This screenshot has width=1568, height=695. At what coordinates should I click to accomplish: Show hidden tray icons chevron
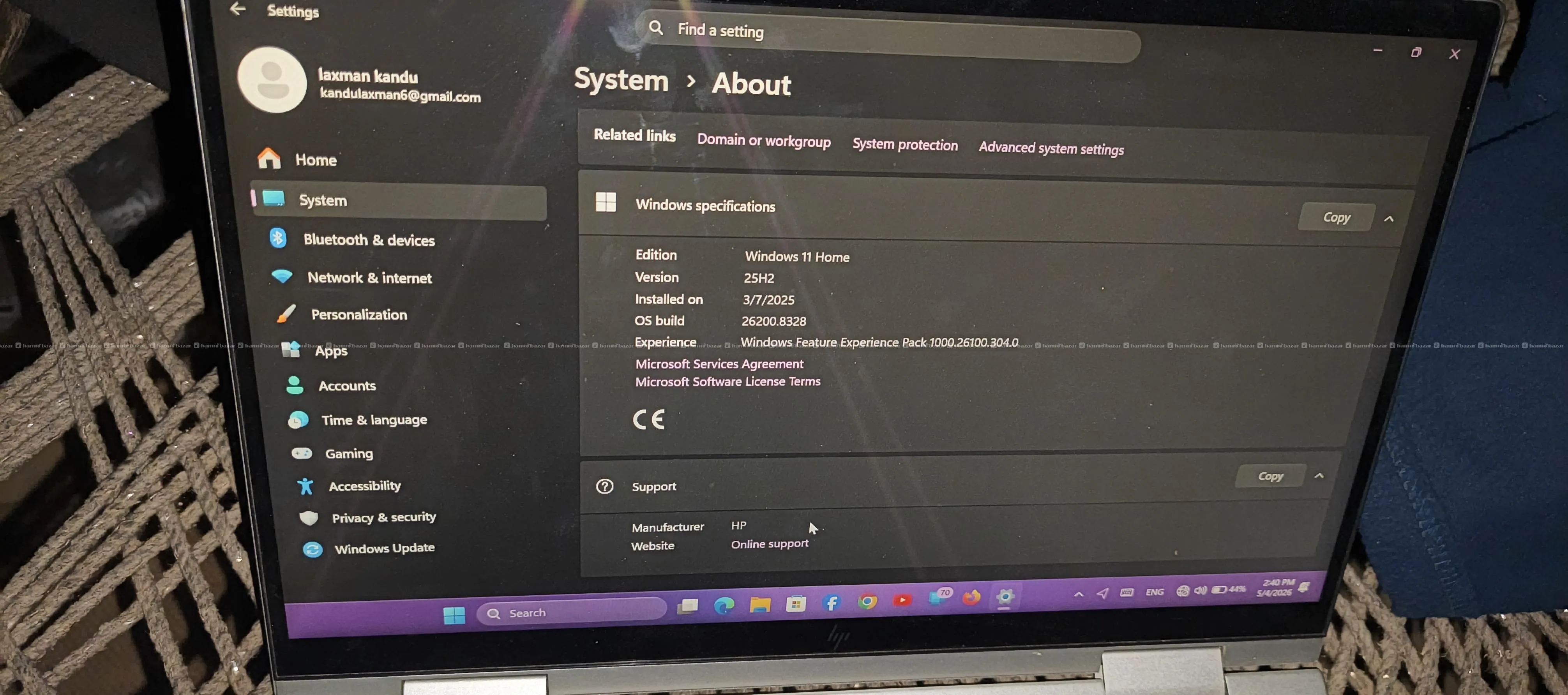pos(1078,594)
